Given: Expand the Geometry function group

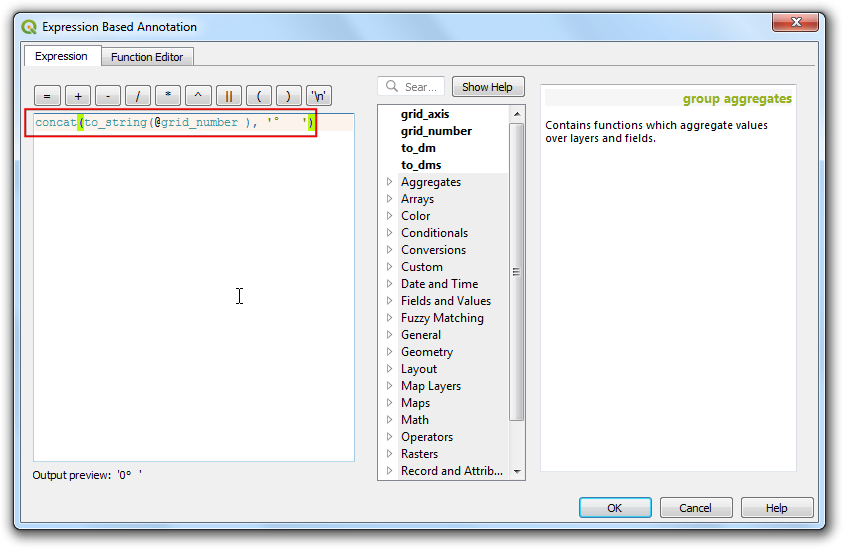Looking at the screenshot, I should pyautogui.click(x=389, y=352).
